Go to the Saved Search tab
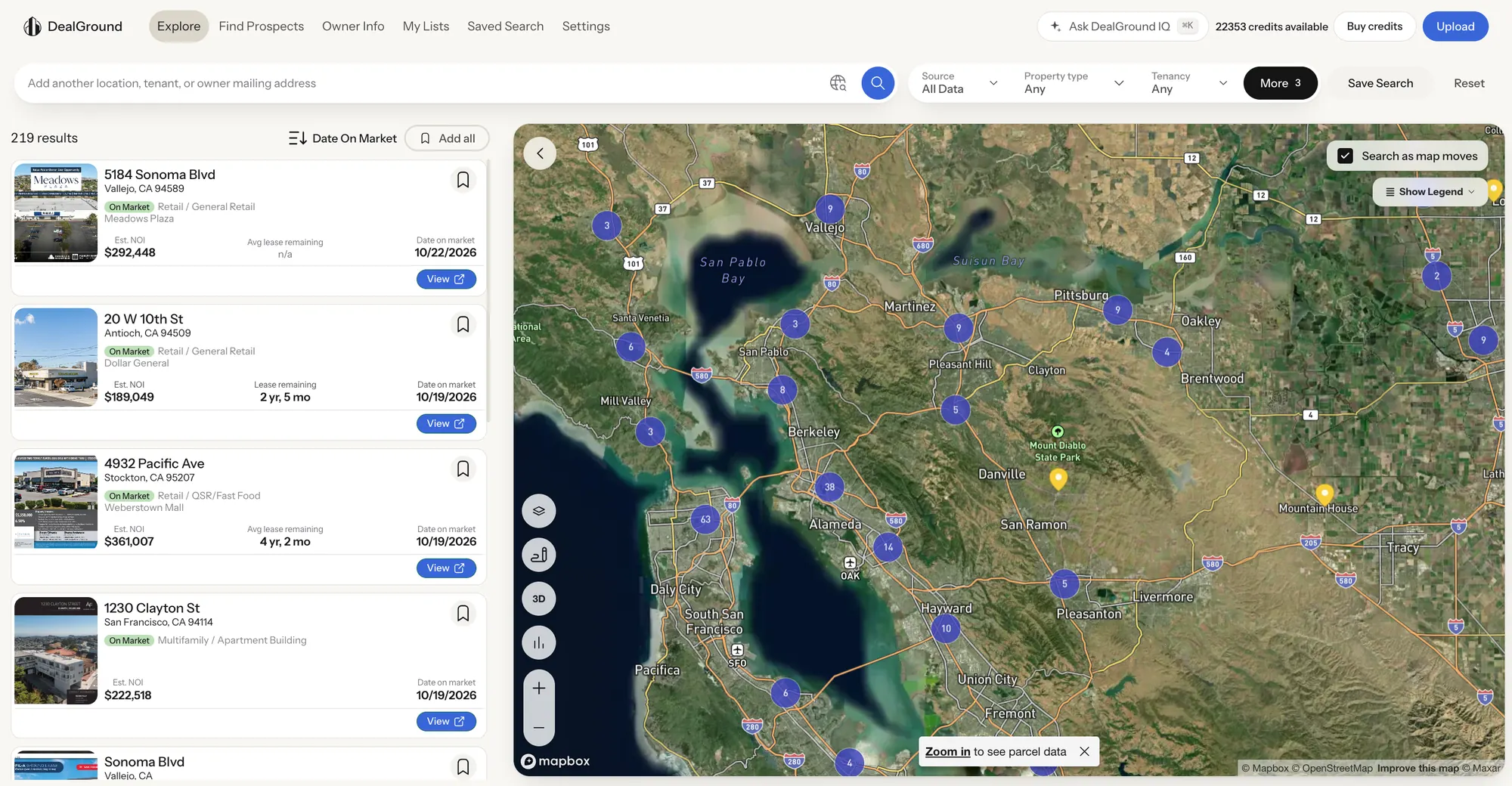The height and width of the screenshot is (786, 1512). pyautogui.click(x=505, y=26)
